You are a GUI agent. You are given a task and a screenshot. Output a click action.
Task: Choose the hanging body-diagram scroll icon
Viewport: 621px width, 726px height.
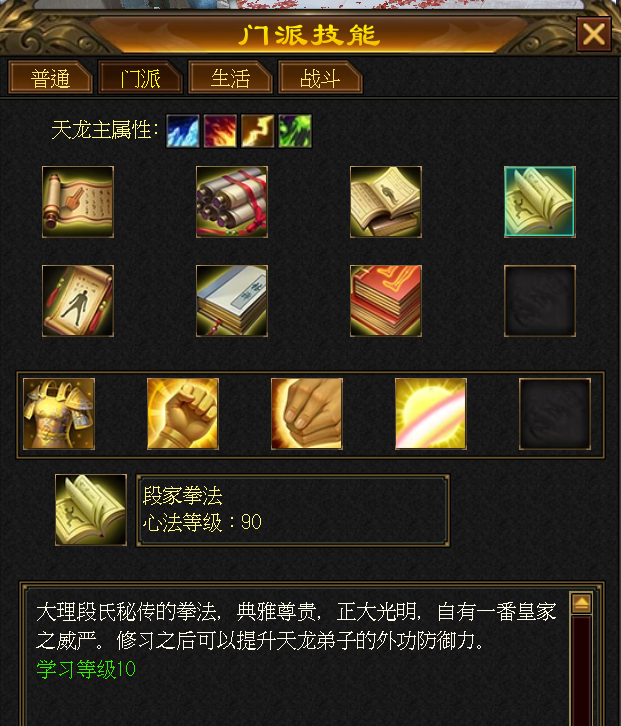[78, 301]
